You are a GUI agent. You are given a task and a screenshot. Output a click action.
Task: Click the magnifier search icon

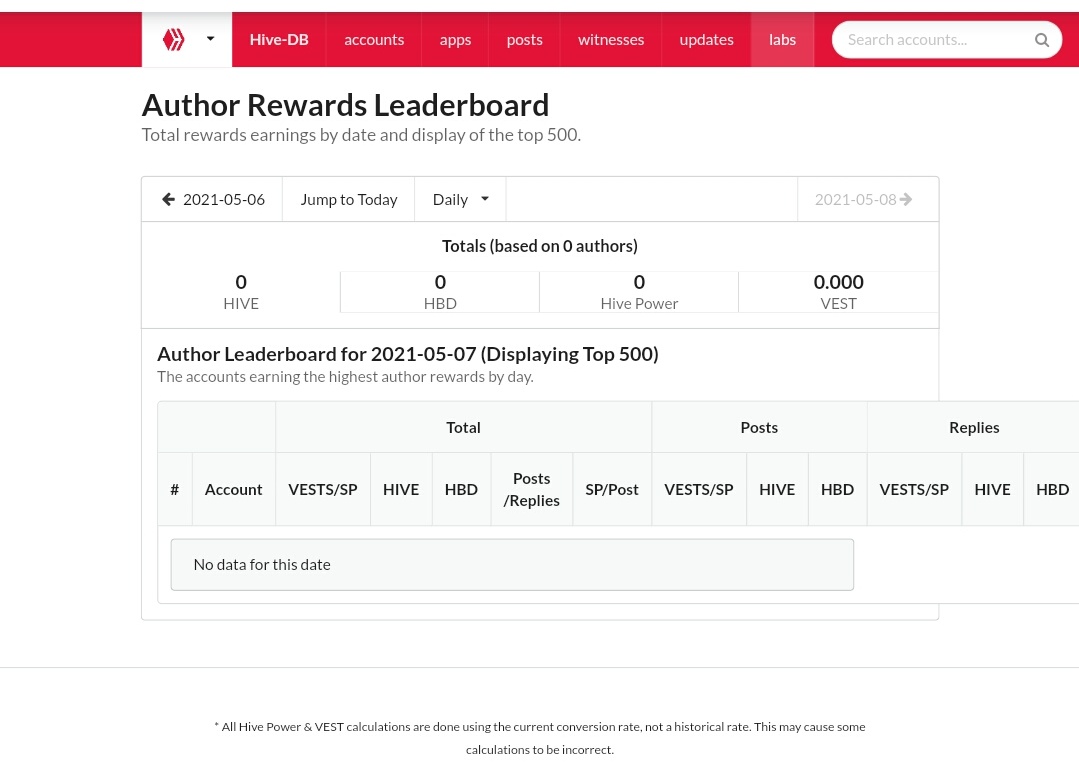[x=1042, y=40]
